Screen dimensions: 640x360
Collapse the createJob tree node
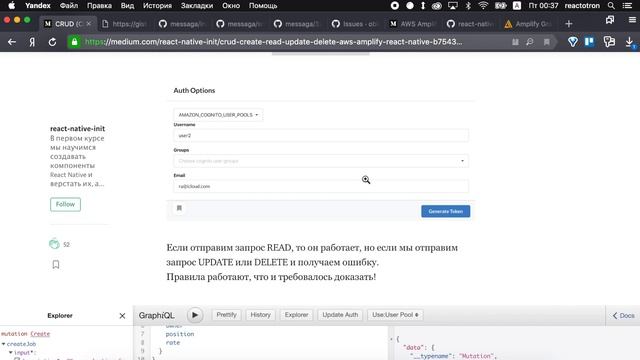tap(4, 344)
